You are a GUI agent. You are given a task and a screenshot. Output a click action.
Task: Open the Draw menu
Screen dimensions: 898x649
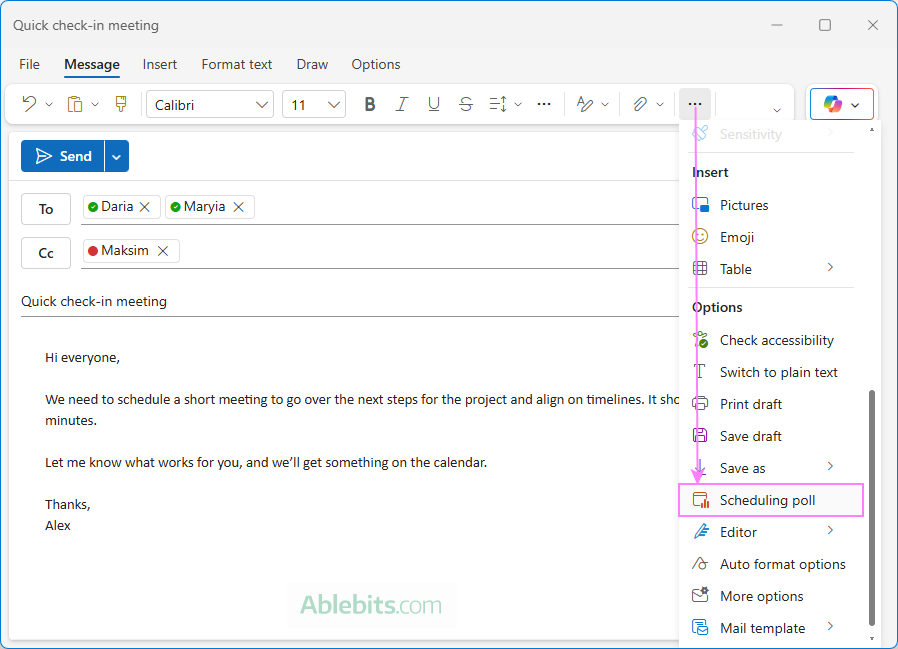coord(311,64)
